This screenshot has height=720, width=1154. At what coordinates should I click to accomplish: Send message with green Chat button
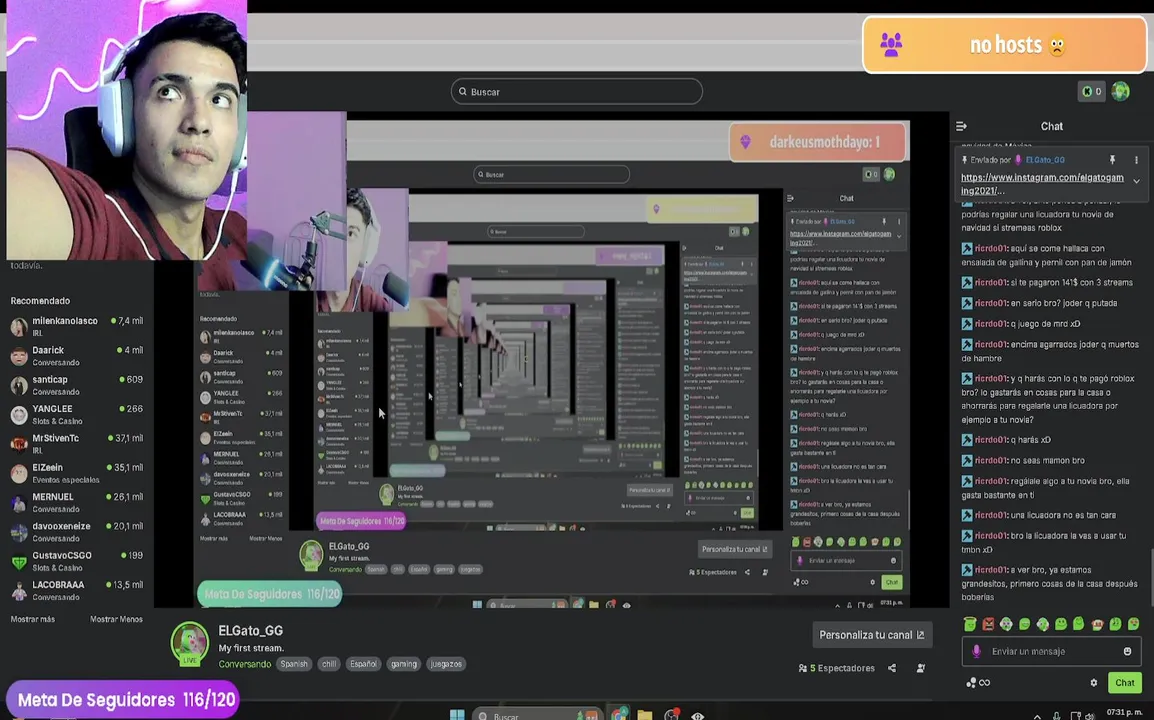[1125, 683]
